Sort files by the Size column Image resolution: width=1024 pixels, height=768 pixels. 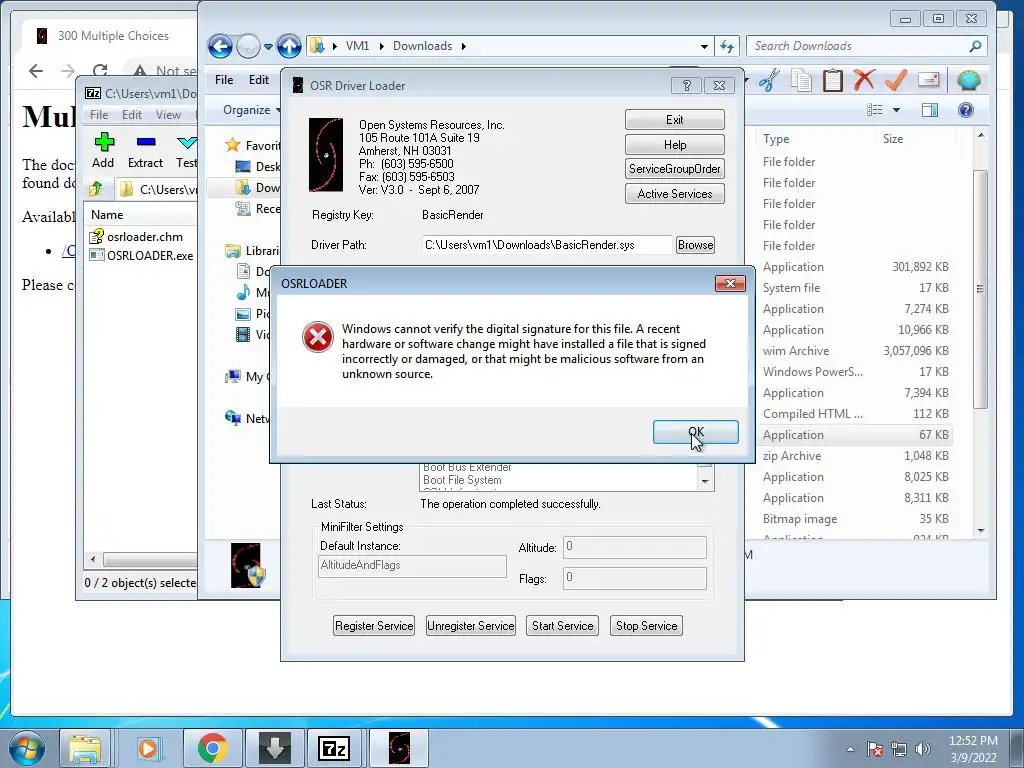915,139
